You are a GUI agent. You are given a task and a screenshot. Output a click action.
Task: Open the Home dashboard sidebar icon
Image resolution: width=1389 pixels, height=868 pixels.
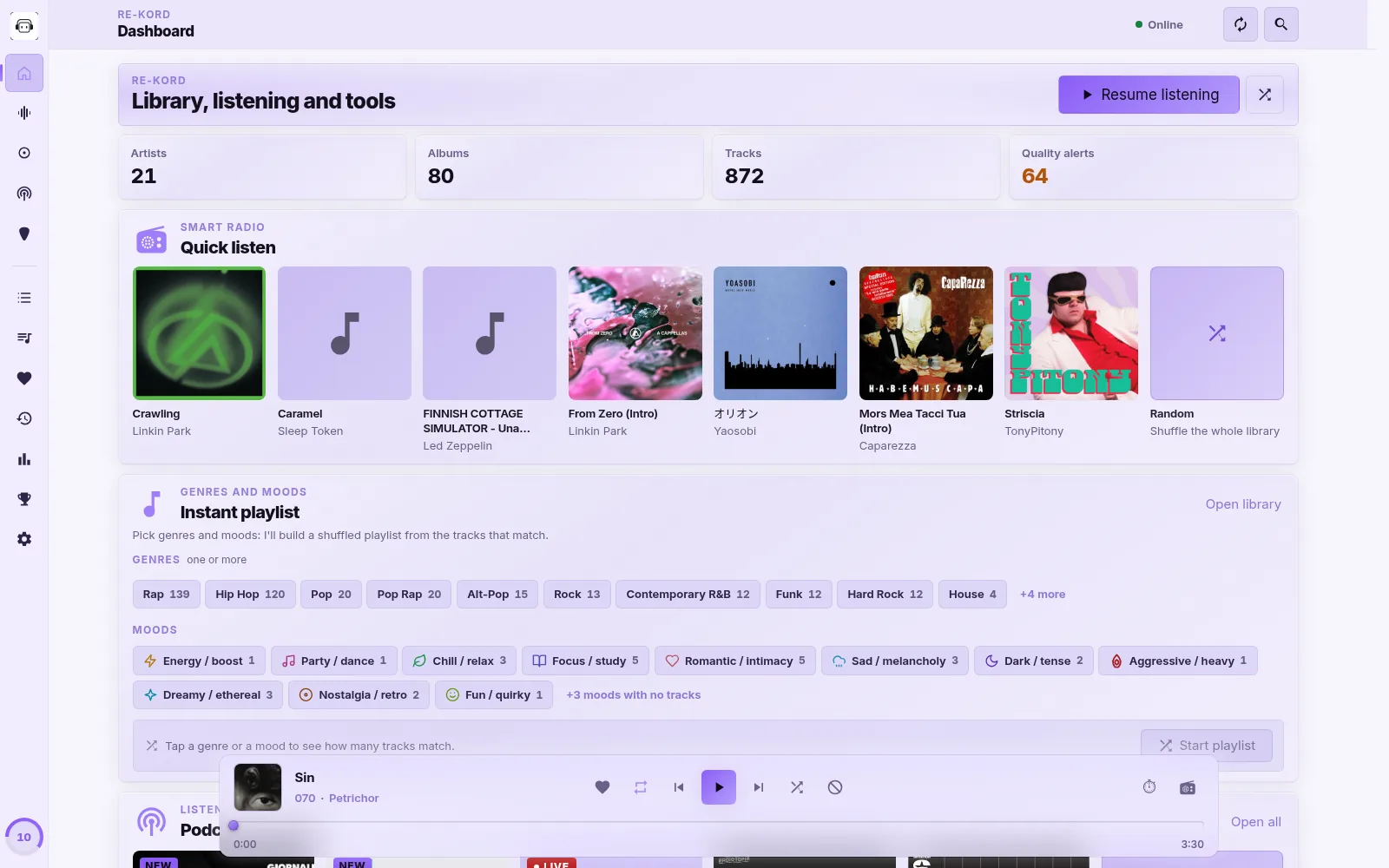24,73
